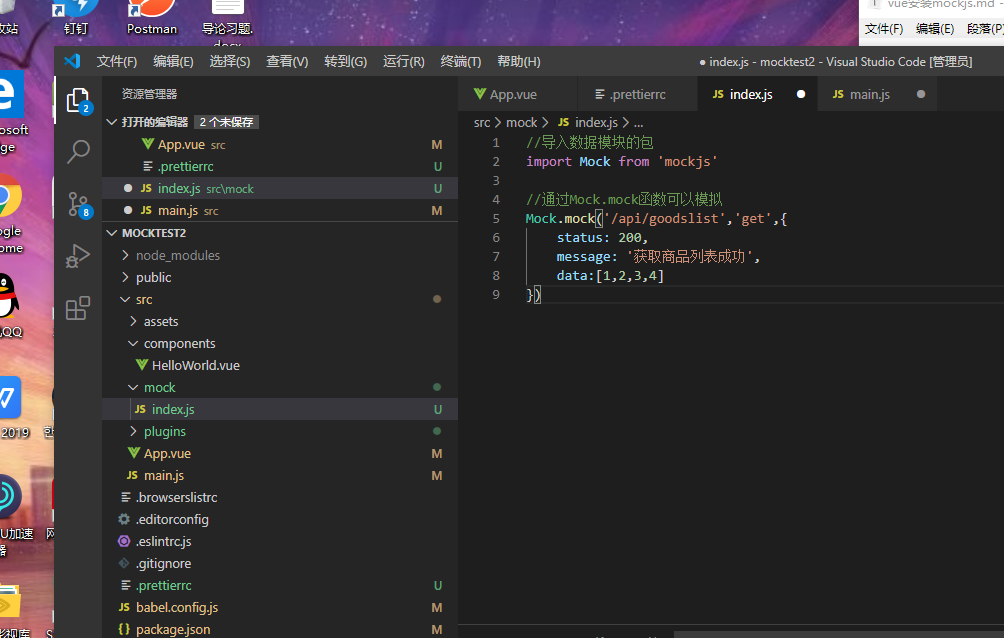Click the breadcrumb ellipsis symbol
Viewport: 1004px width, 638px height.
(638, 122)
